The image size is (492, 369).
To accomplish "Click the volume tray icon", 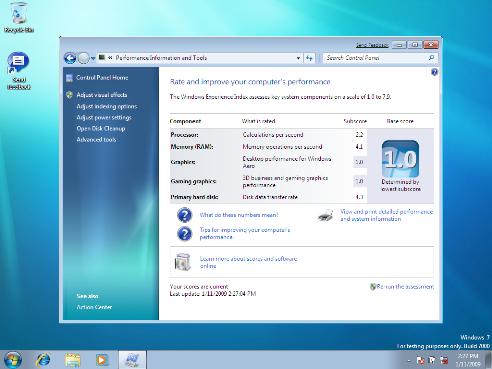I will (x=444, y=360).
